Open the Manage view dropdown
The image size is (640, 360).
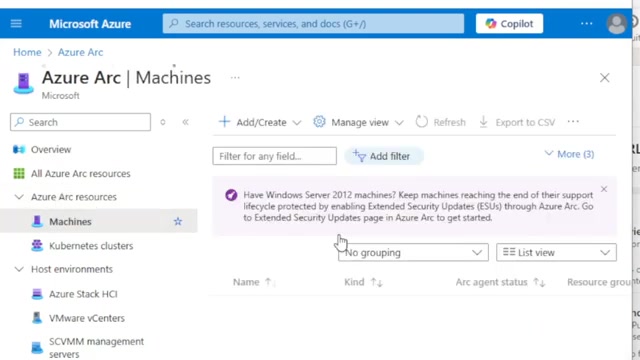pos(358,122)
